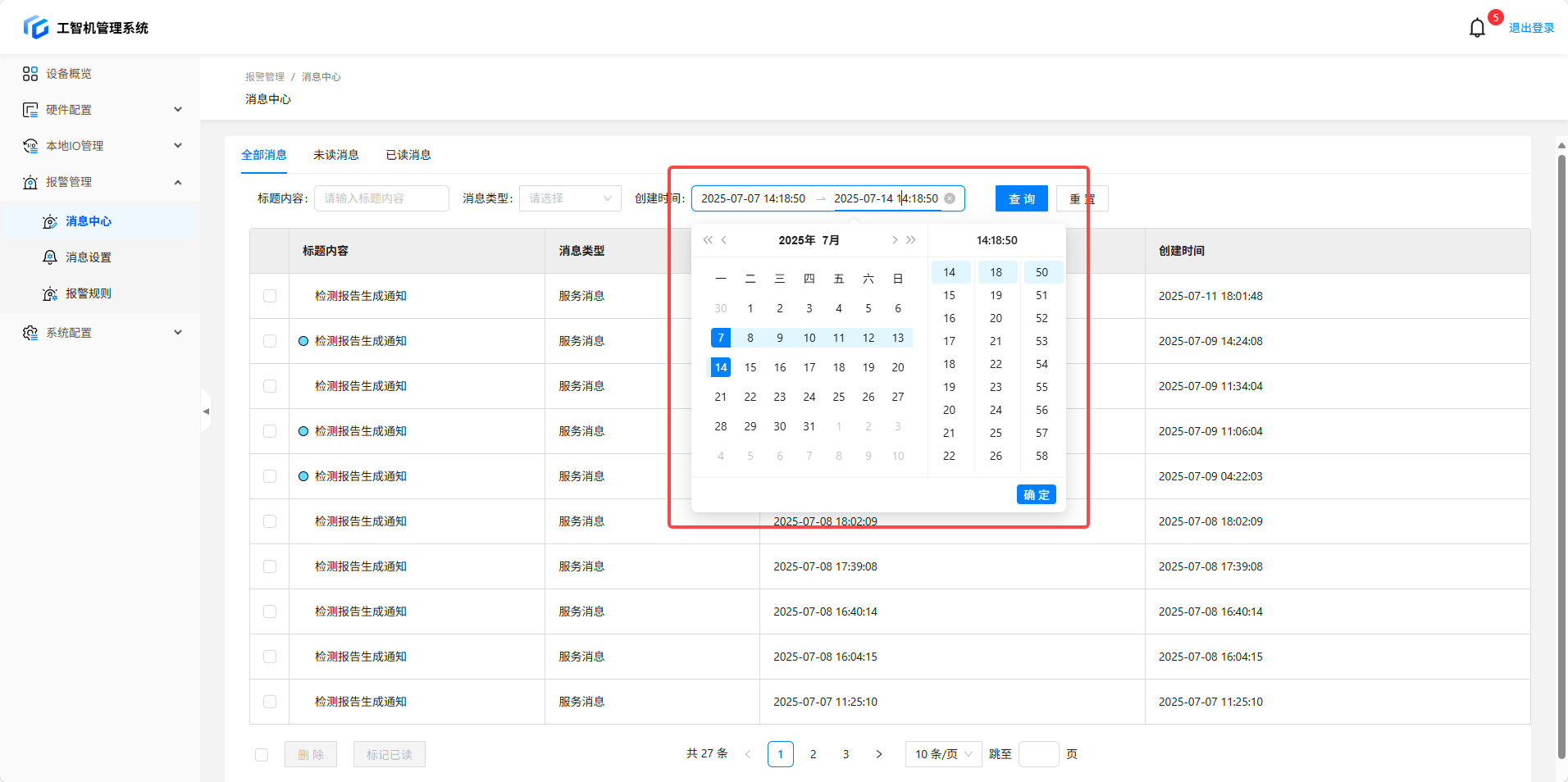Go to previous month in calendar
The width and height of the screenshot is (1568, 782).
(x=724, y=240)
